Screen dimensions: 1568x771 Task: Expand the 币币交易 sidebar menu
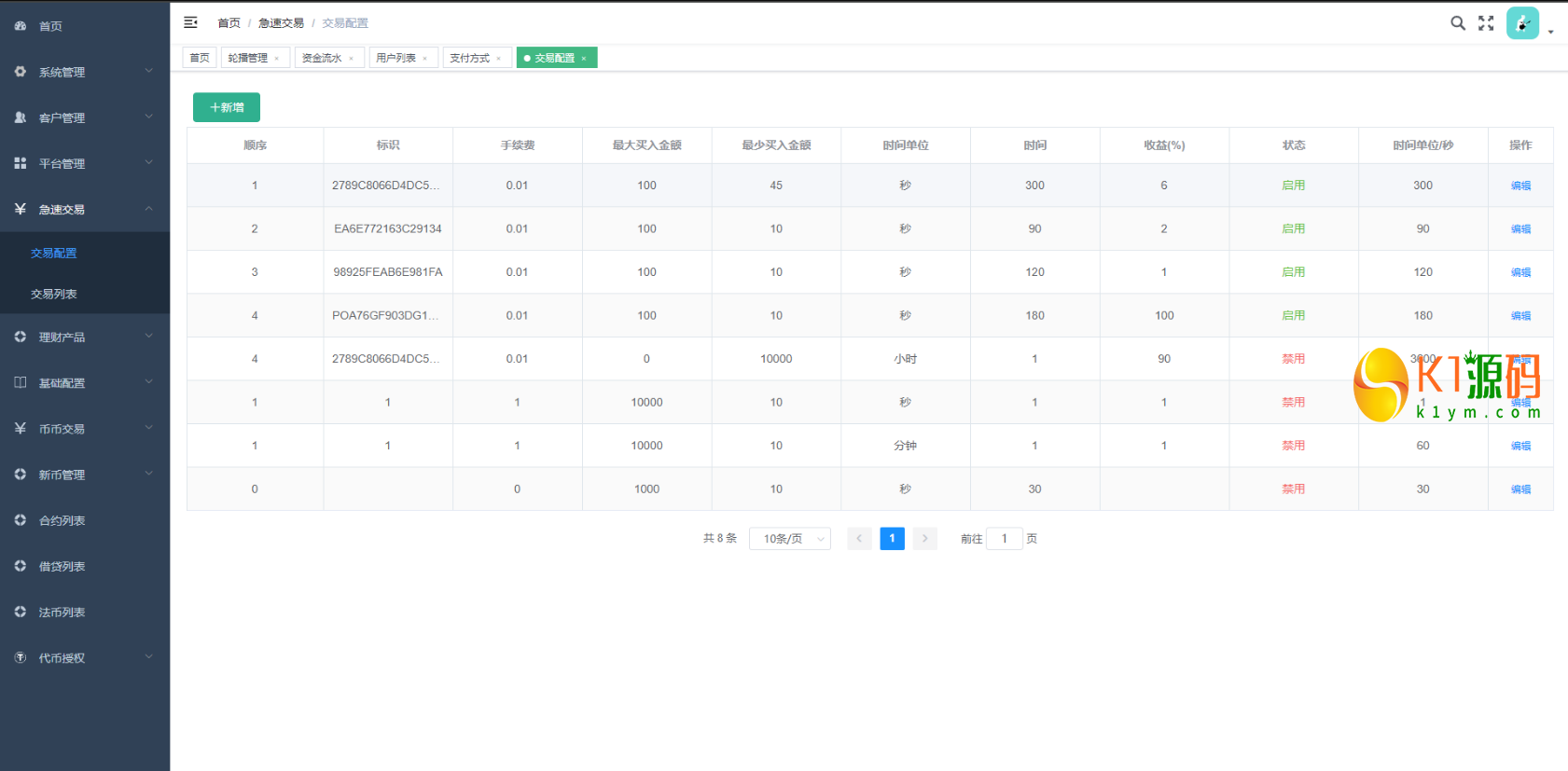click(x=84, y=429)
